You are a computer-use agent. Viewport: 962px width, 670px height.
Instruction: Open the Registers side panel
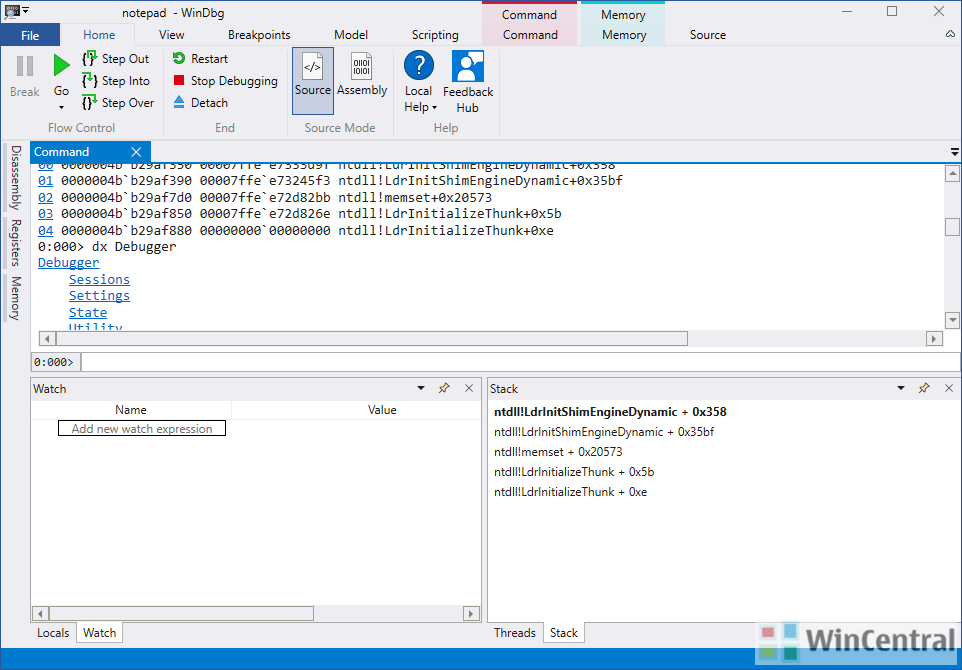click(x=16, y=243)
